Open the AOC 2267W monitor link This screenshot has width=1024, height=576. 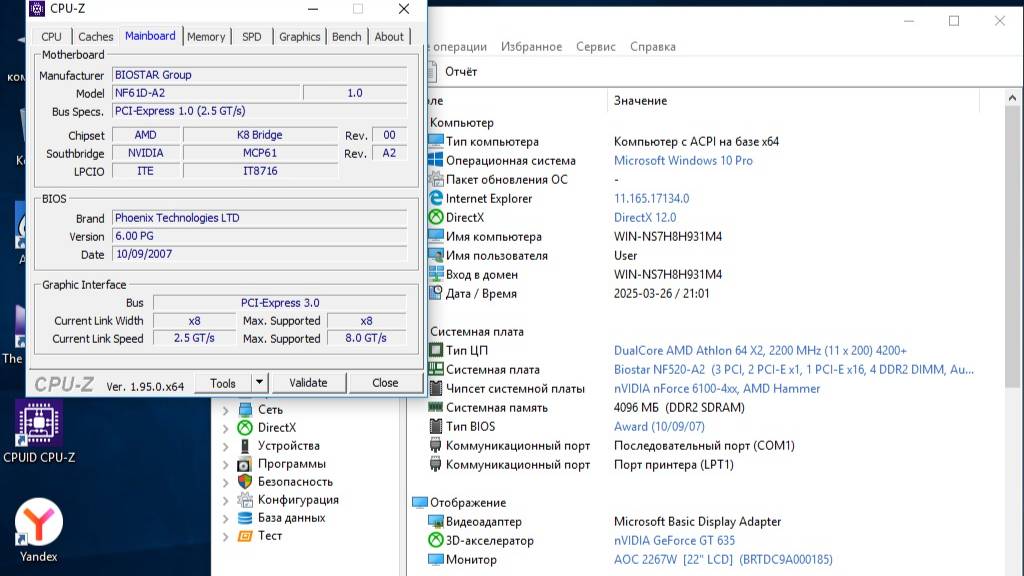pos(723,560)
